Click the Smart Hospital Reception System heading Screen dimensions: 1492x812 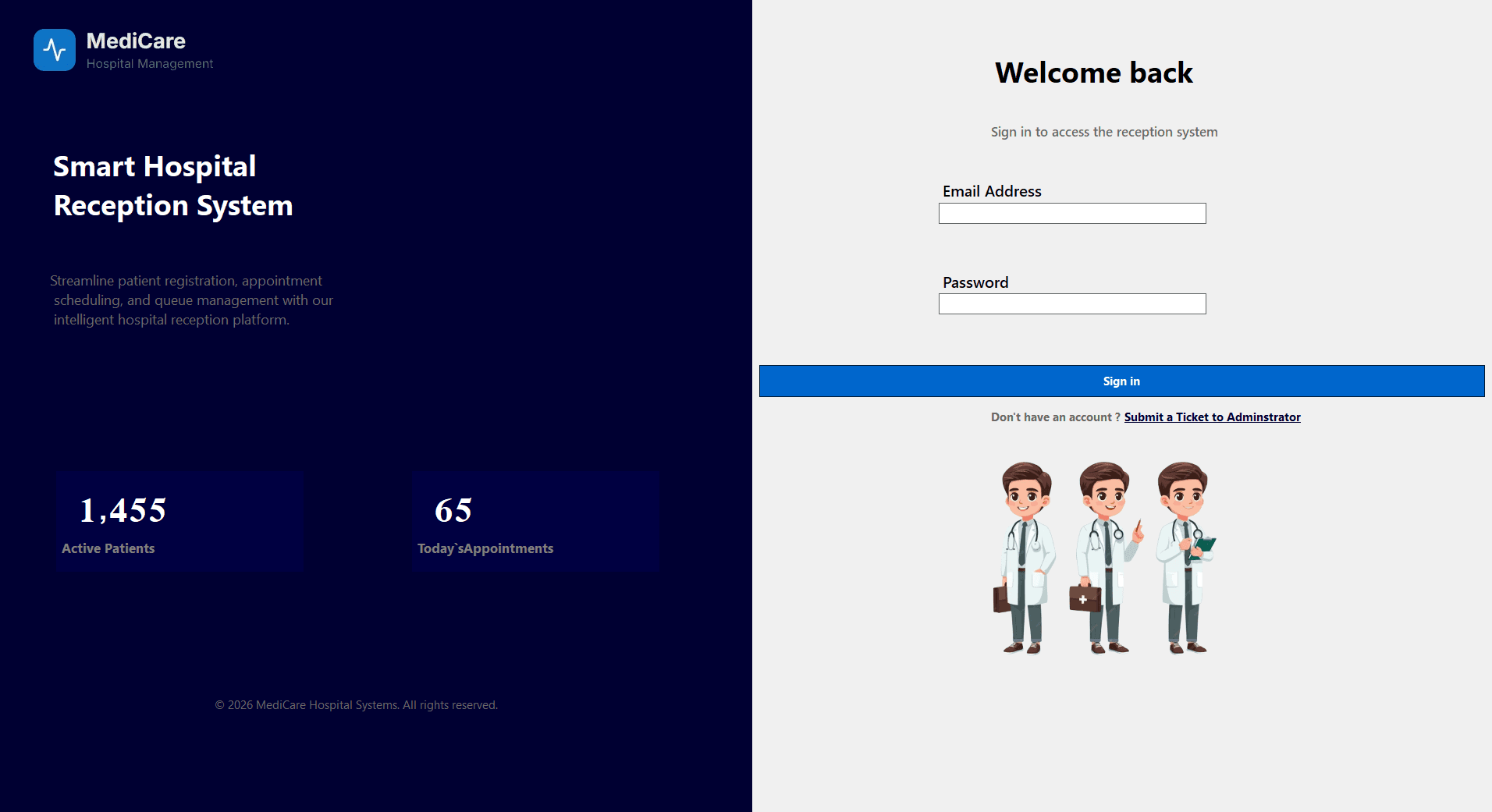(173, 186)
